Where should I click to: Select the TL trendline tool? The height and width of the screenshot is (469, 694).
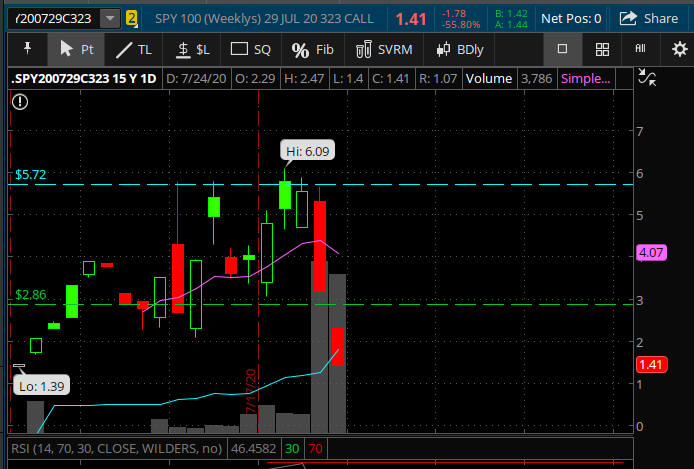(134, 49)
